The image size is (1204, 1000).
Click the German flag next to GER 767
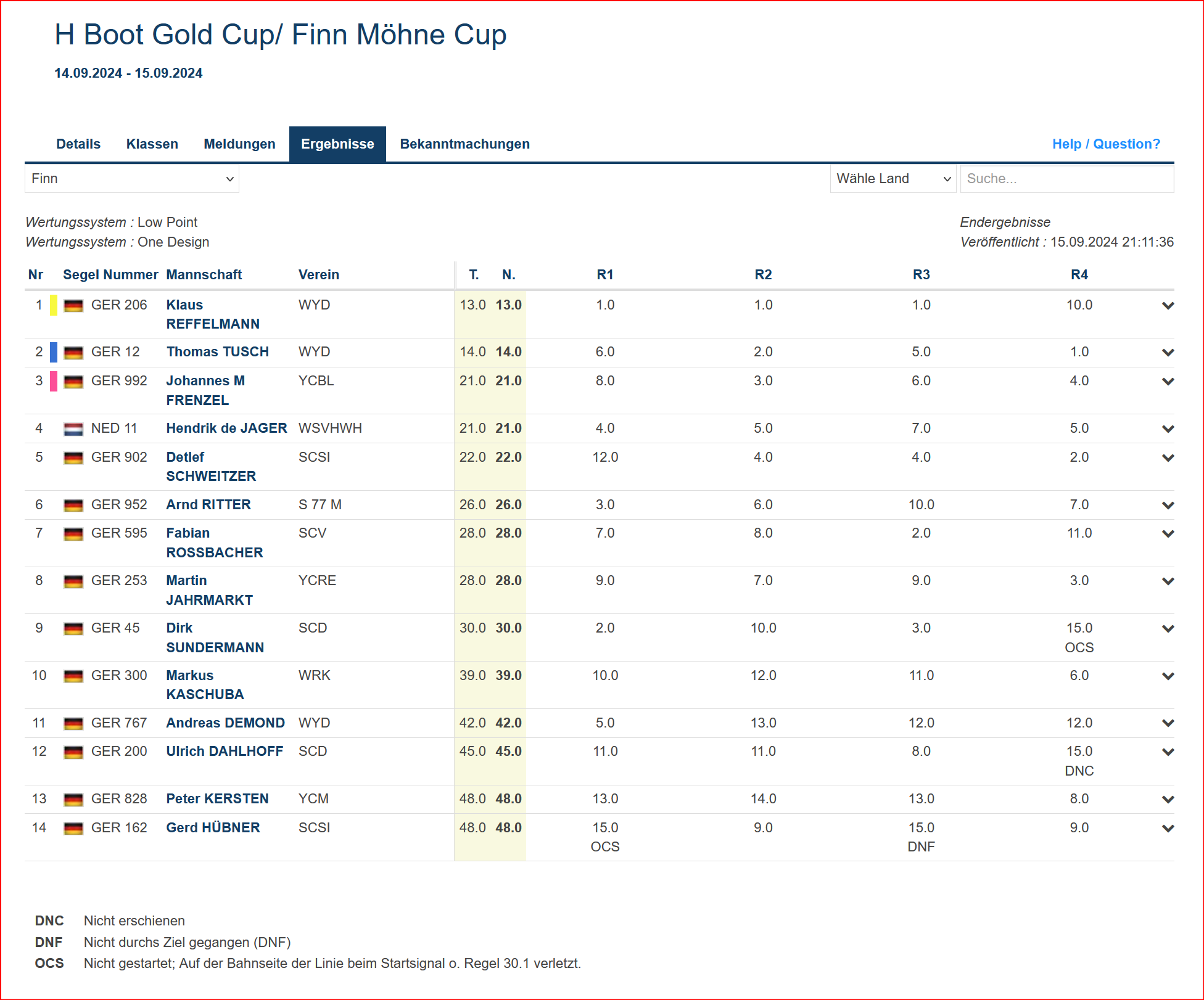[x=73, y=723]
